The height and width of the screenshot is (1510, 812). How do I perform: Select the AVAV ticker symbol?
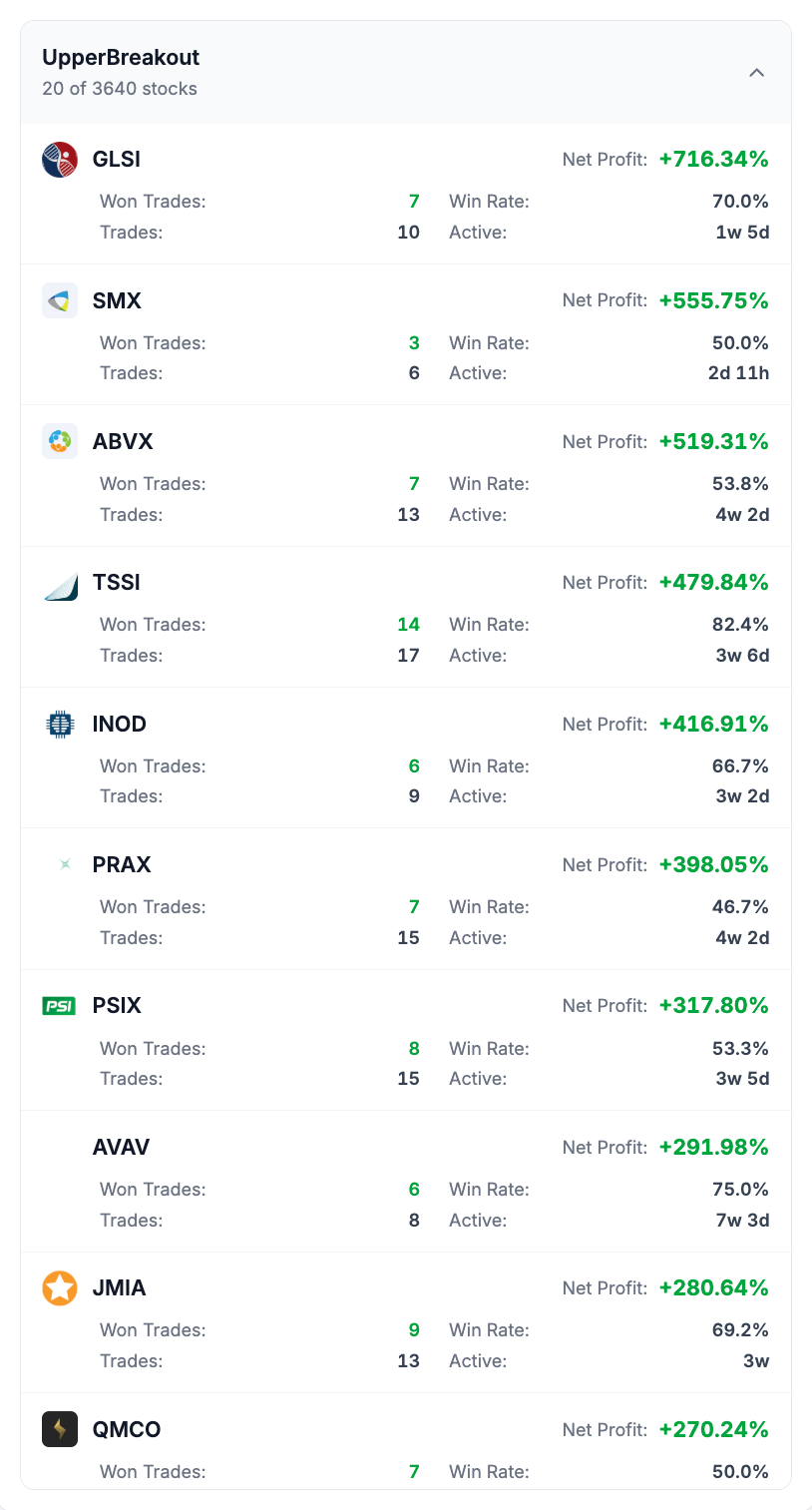click(x=121, y=1147)
